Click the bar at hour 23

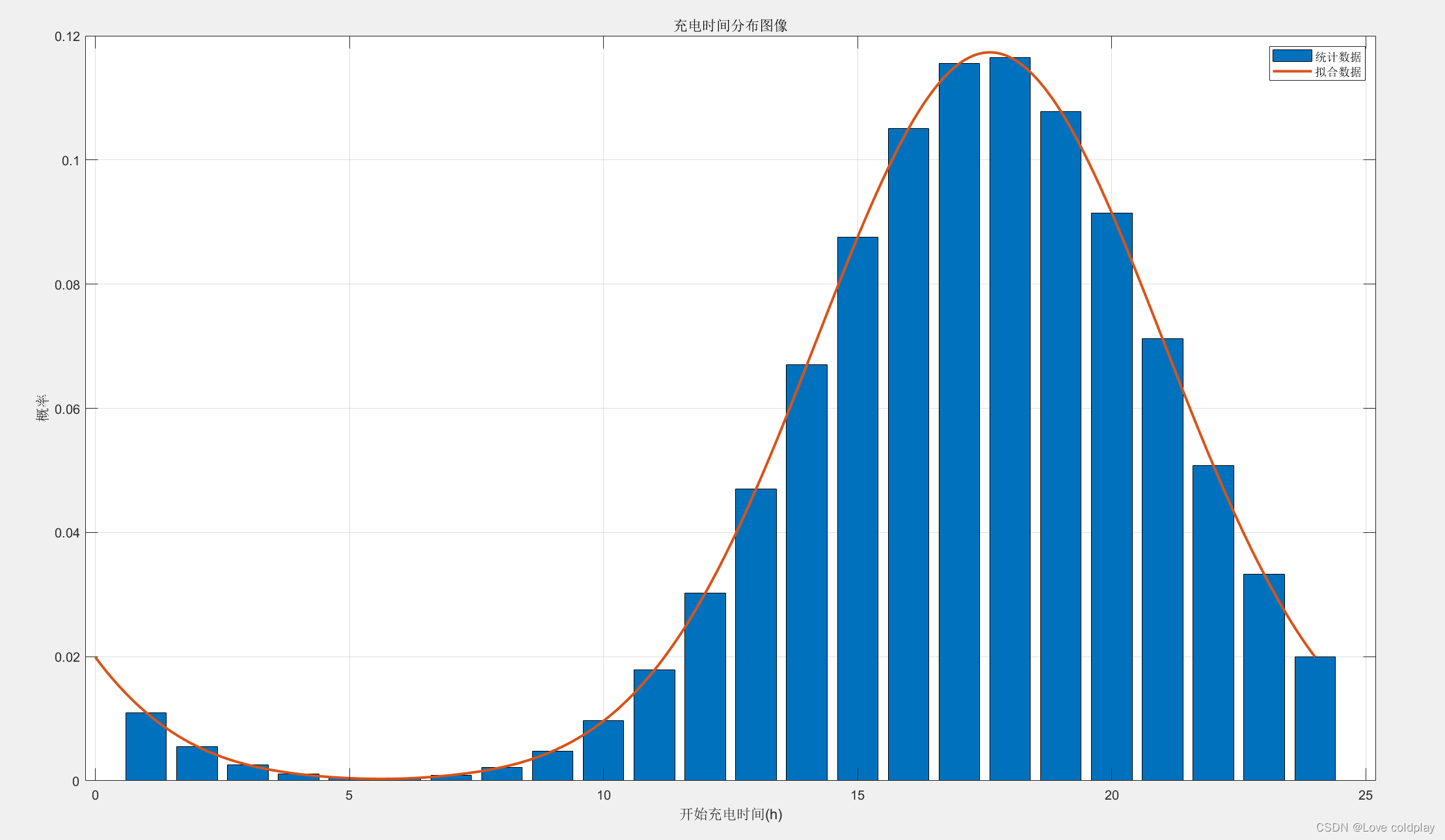click(1264, 677)
